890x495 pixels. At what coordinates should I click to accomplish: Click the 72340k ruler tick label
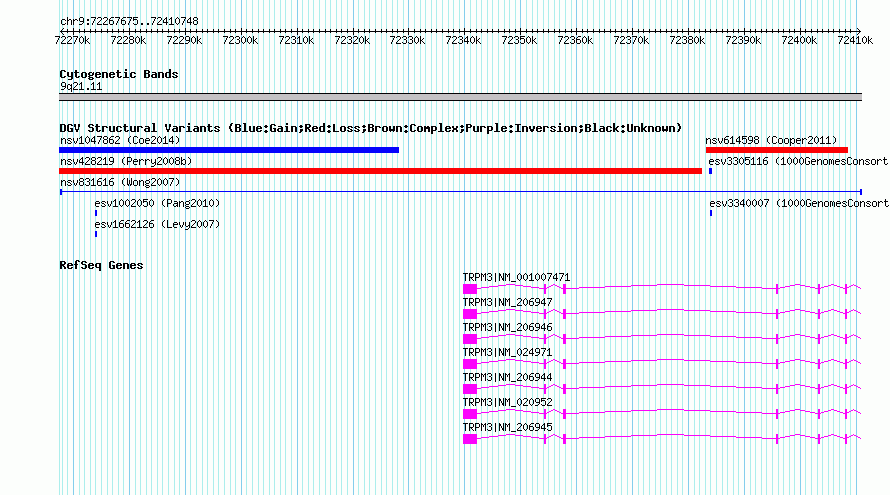[463, 41]
